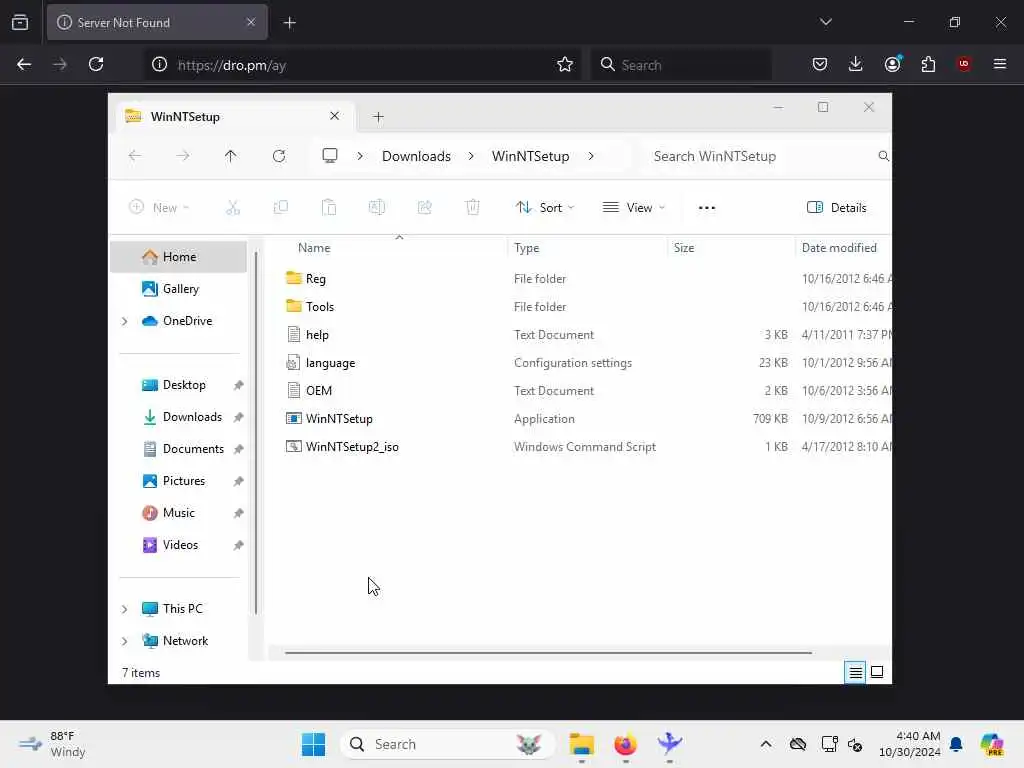Select Home in navigation pane
The height and width of the screenshot is (768, 1024).
point(178,257)
